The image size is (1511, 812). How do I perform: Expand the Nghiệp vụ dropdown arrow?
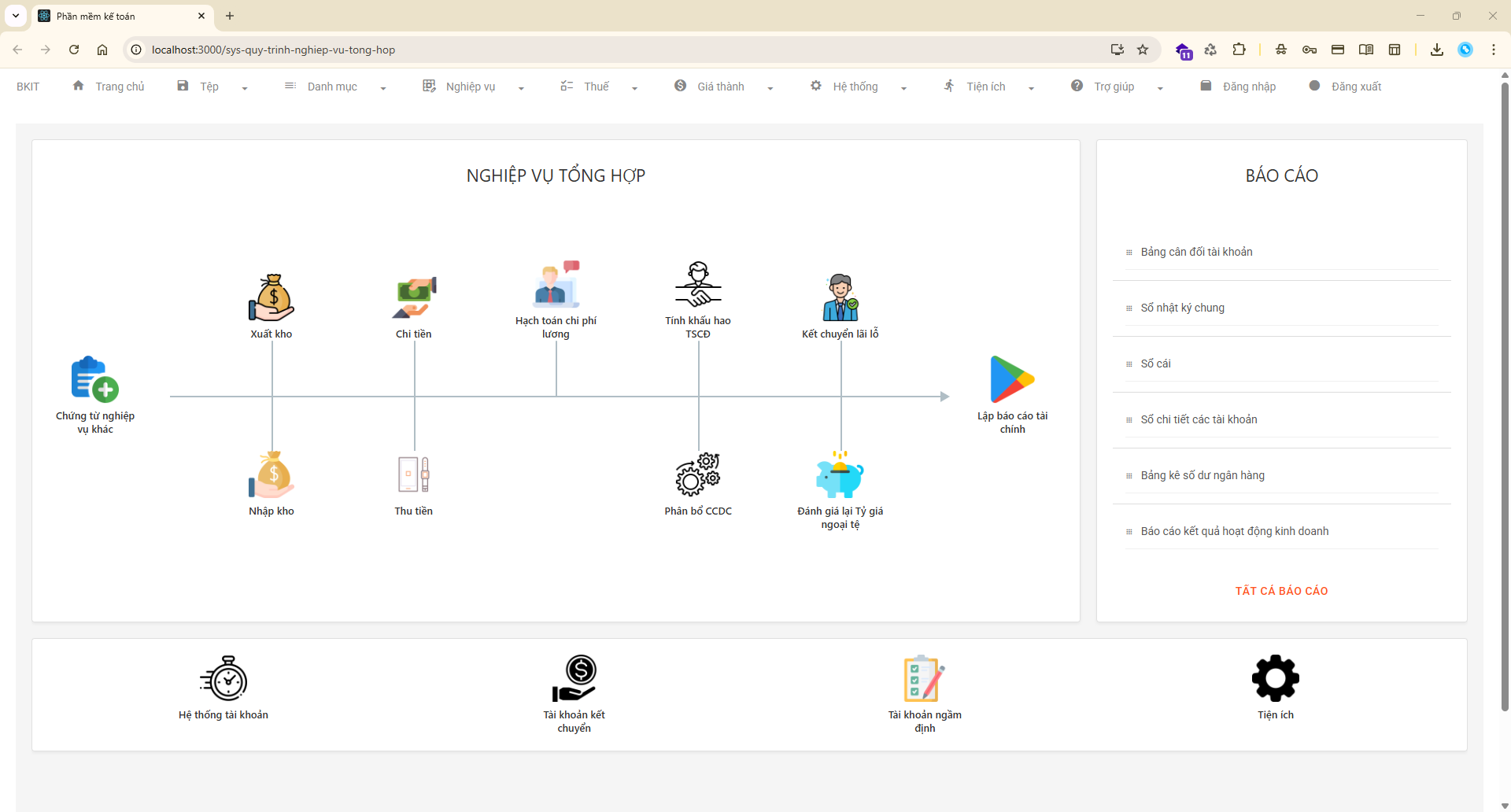coord(521,88)
